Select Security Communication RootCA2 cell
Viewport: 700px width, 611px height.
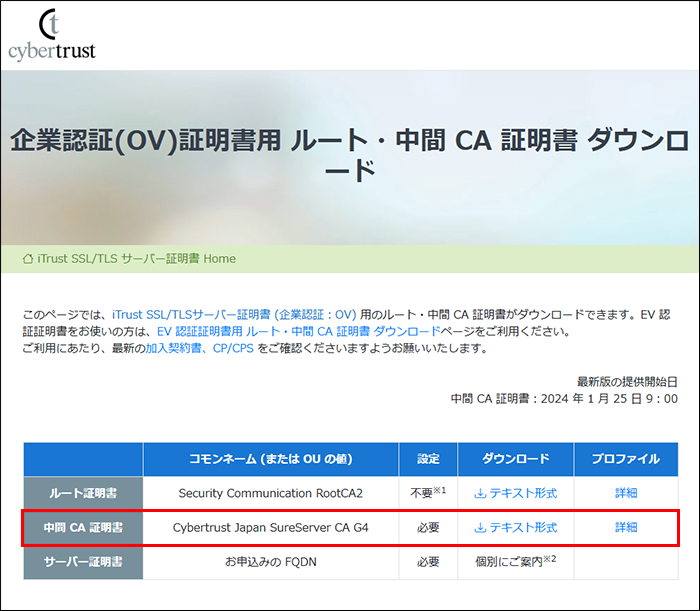pos(271,493)
